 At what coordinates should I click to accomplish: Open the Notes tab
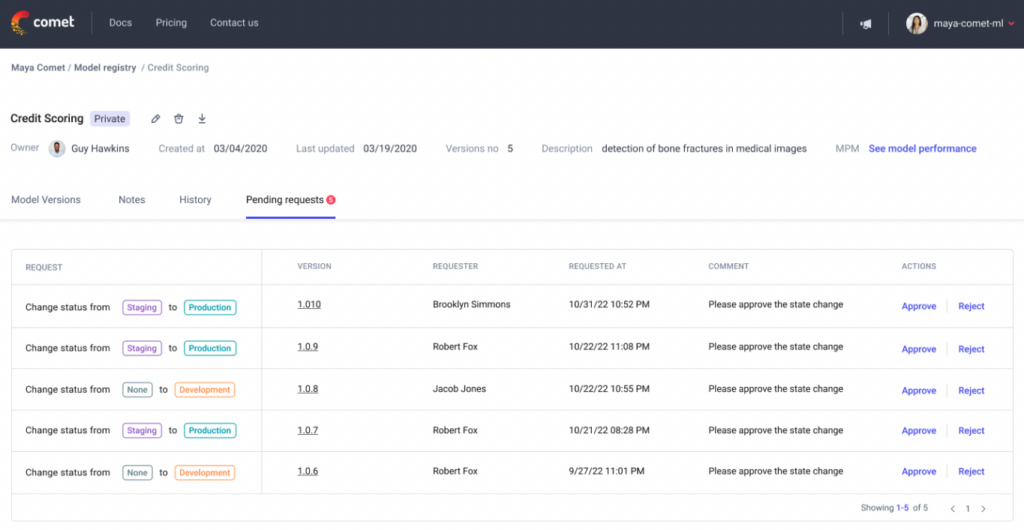(132, 200)
